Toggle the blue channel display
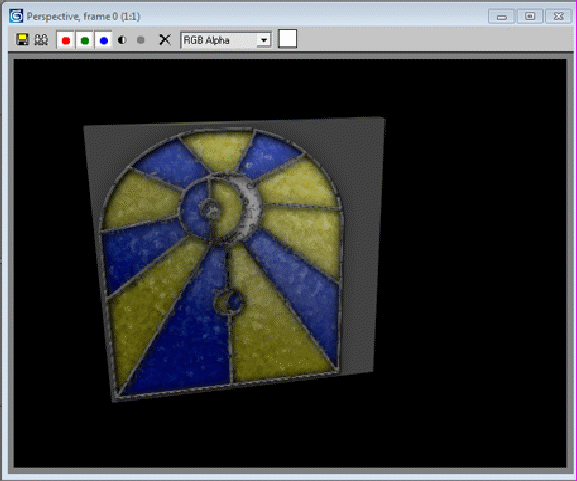Image resolution: width=577 pixels, height=481 pixels. [104, 40]
